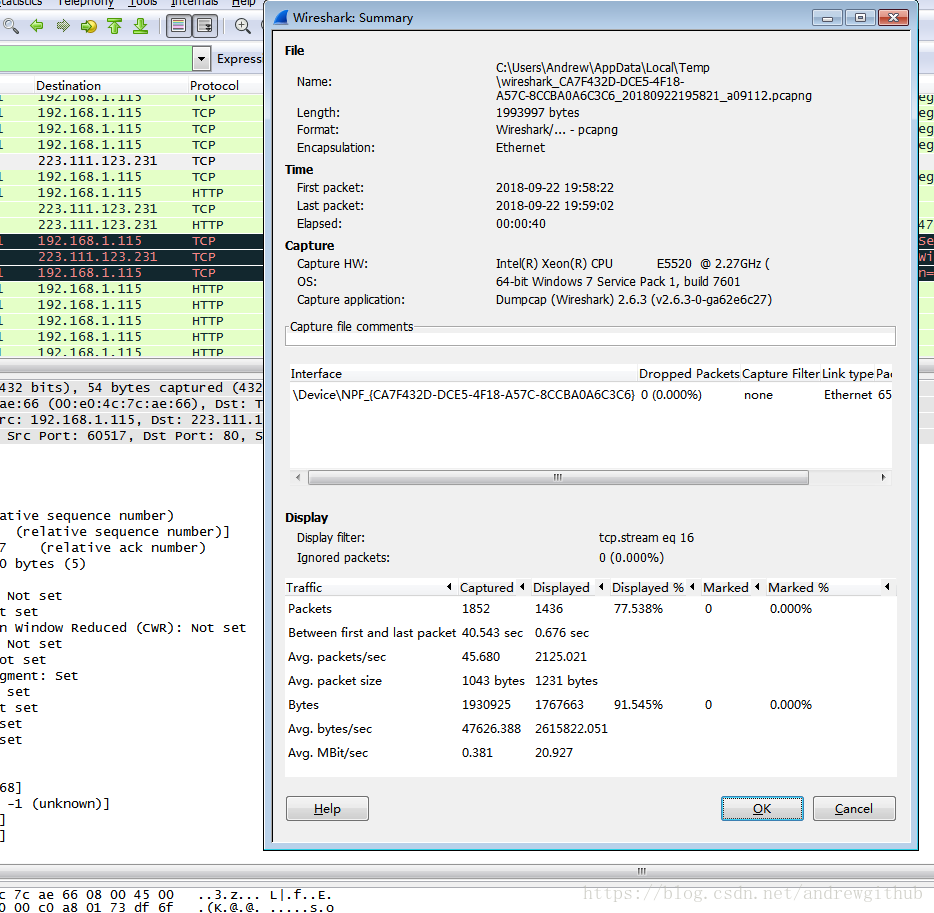Click the Src Port 60517 detail line
Viewport: 934px width, 913px height.
(131, 436)
